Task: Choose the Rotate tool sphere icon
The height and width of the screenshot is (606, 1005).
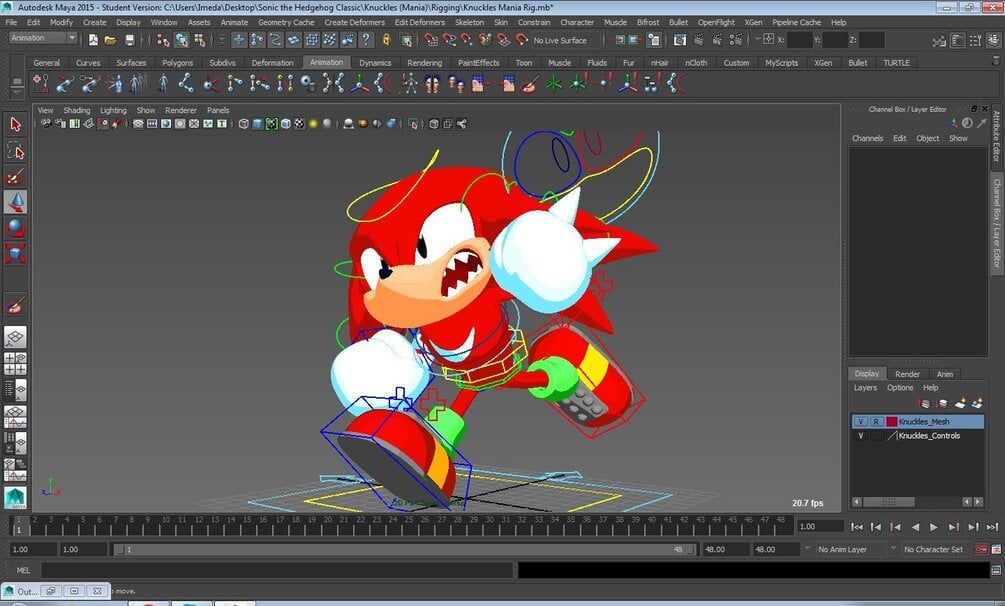Action: 15,228
